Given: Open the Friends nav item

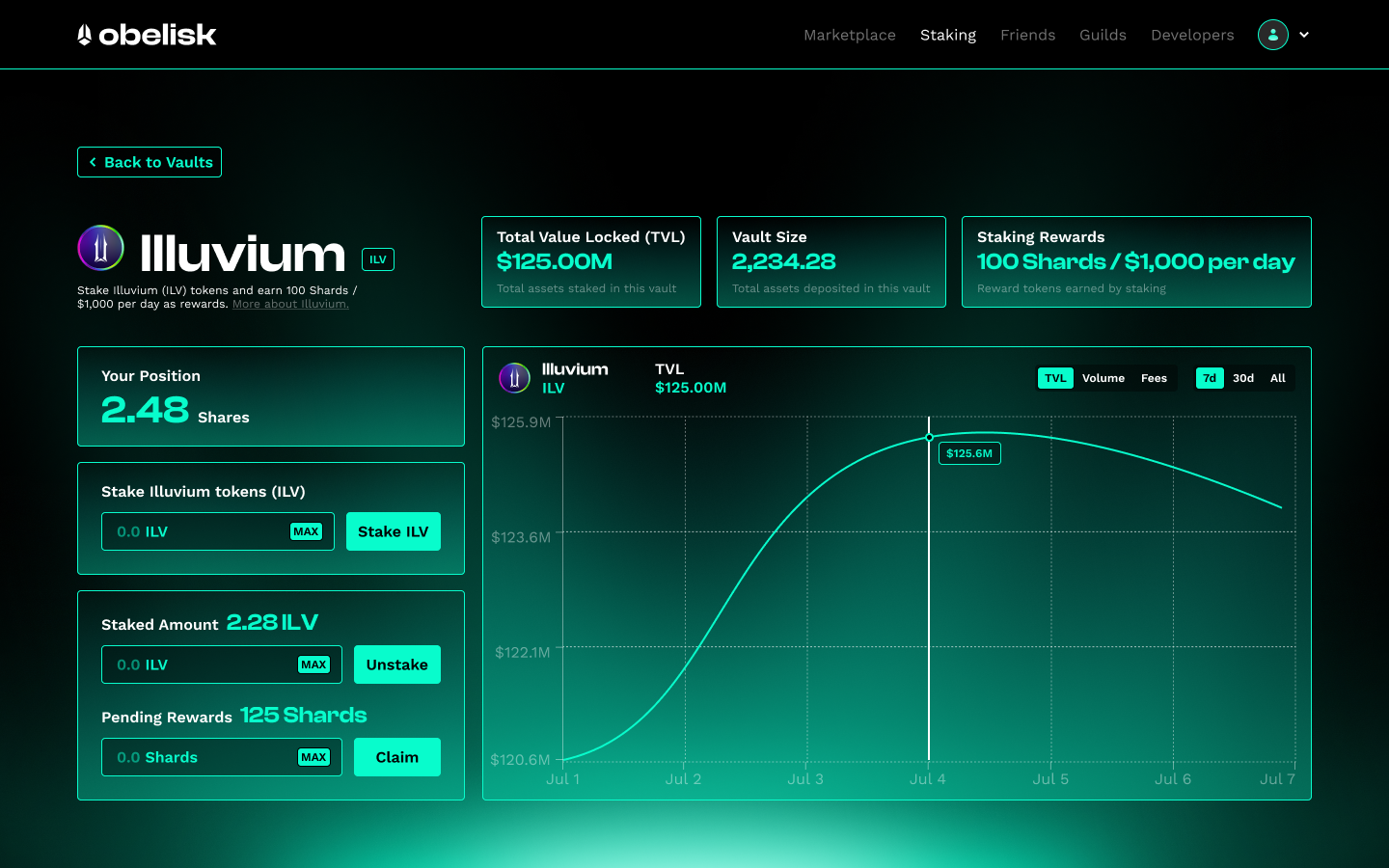Looking at the screenshot, I should (x=1028, y=35).
